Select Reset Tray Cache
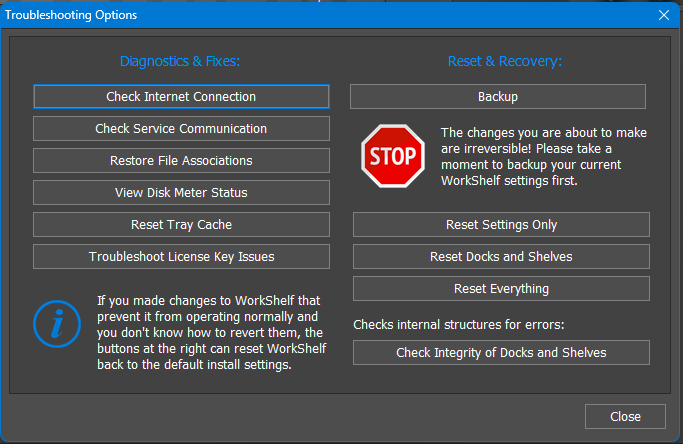Image resolution: width=683 pixels, height=444 pixels. tap(181, 225)
